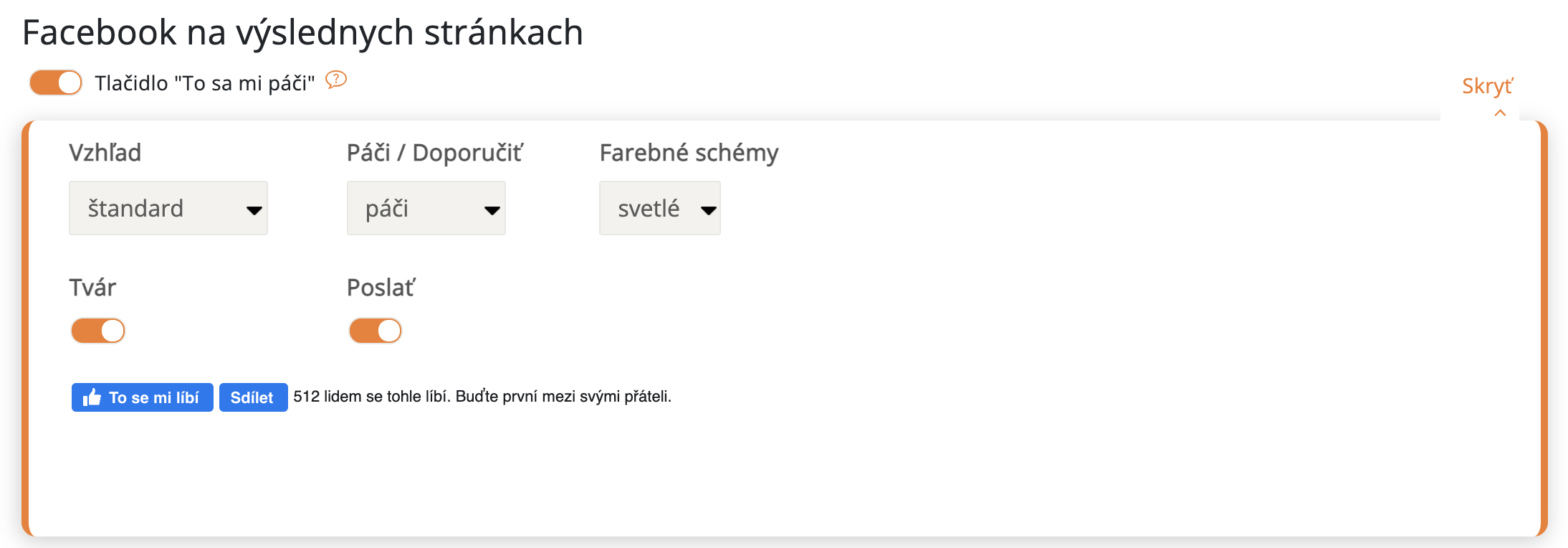
Task: Turn off the Tvár toggle
Action: click(98, 331)
